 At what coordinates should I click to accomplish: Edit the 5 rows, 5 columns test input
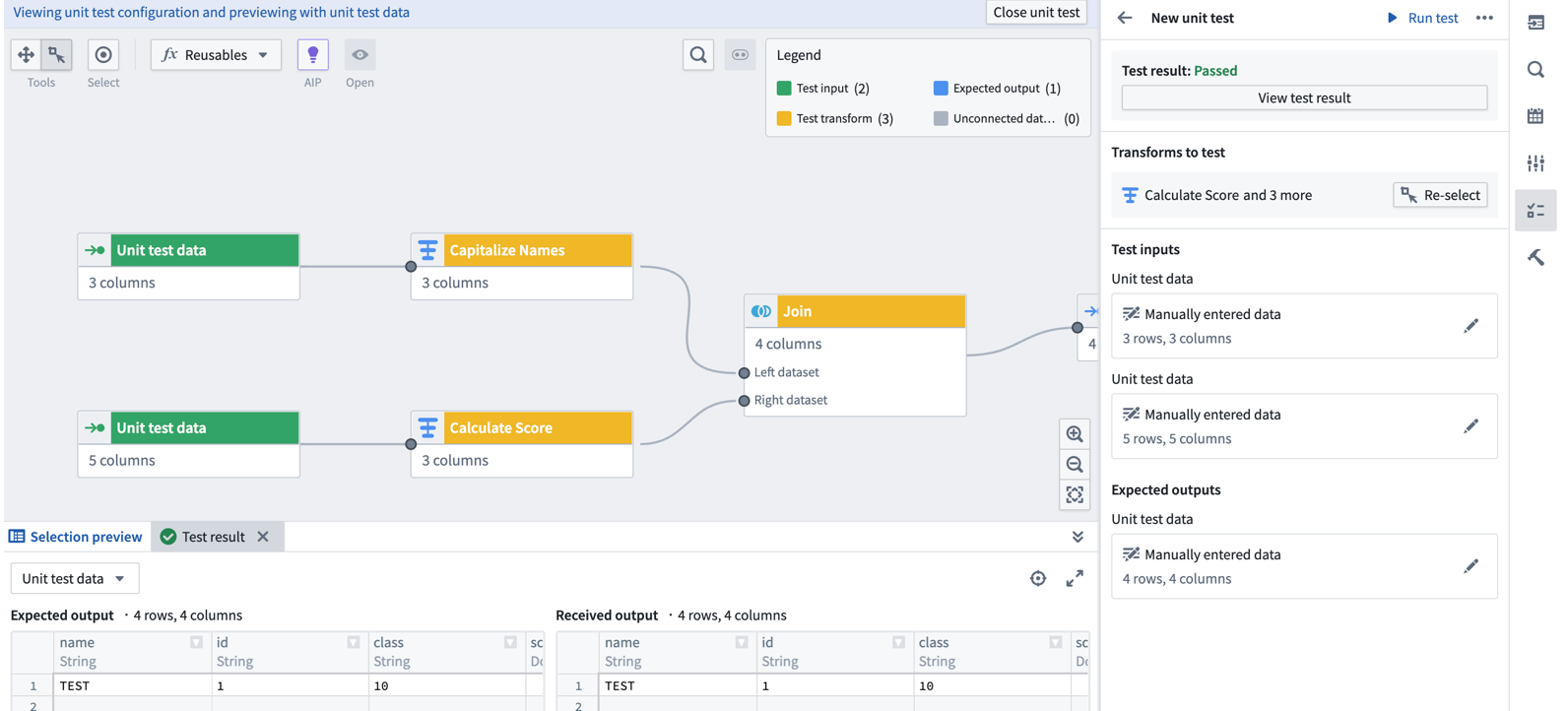click(x=1470, y=426)
